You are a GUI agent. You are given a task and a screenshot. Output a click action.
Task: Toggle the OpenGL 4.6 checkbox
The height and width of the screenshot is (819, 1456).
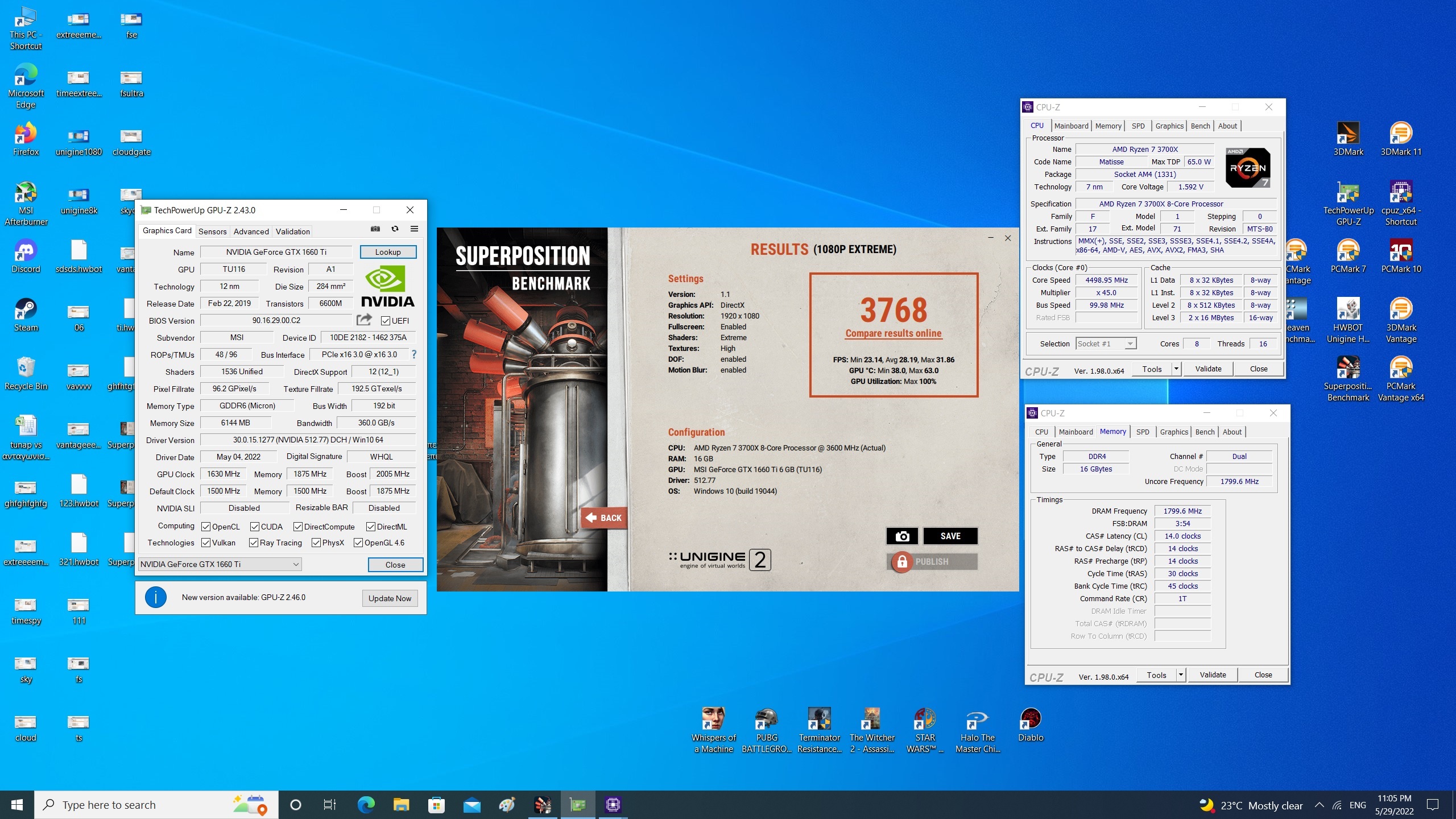pos(358,543)
